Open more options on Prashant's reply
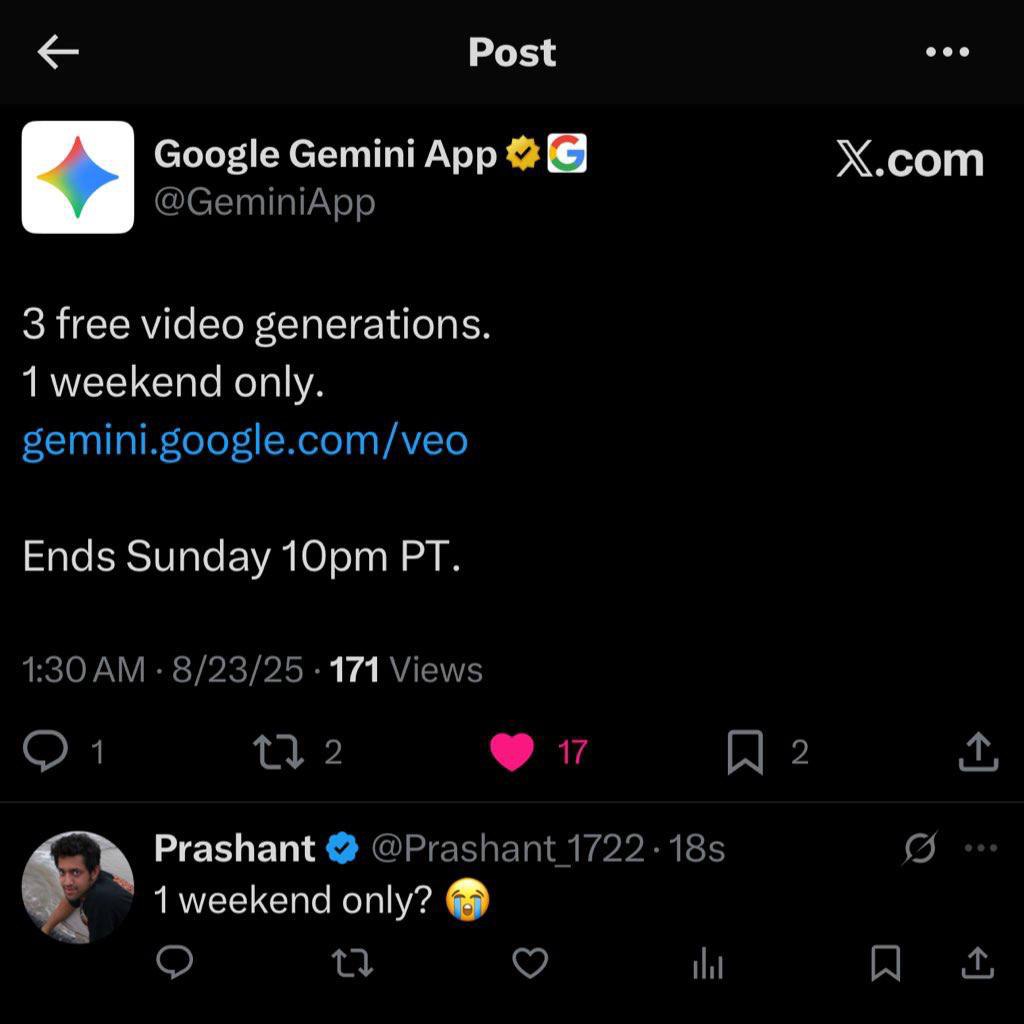The width and height of the screenshot is (1024, 1024). pos(980,849)
